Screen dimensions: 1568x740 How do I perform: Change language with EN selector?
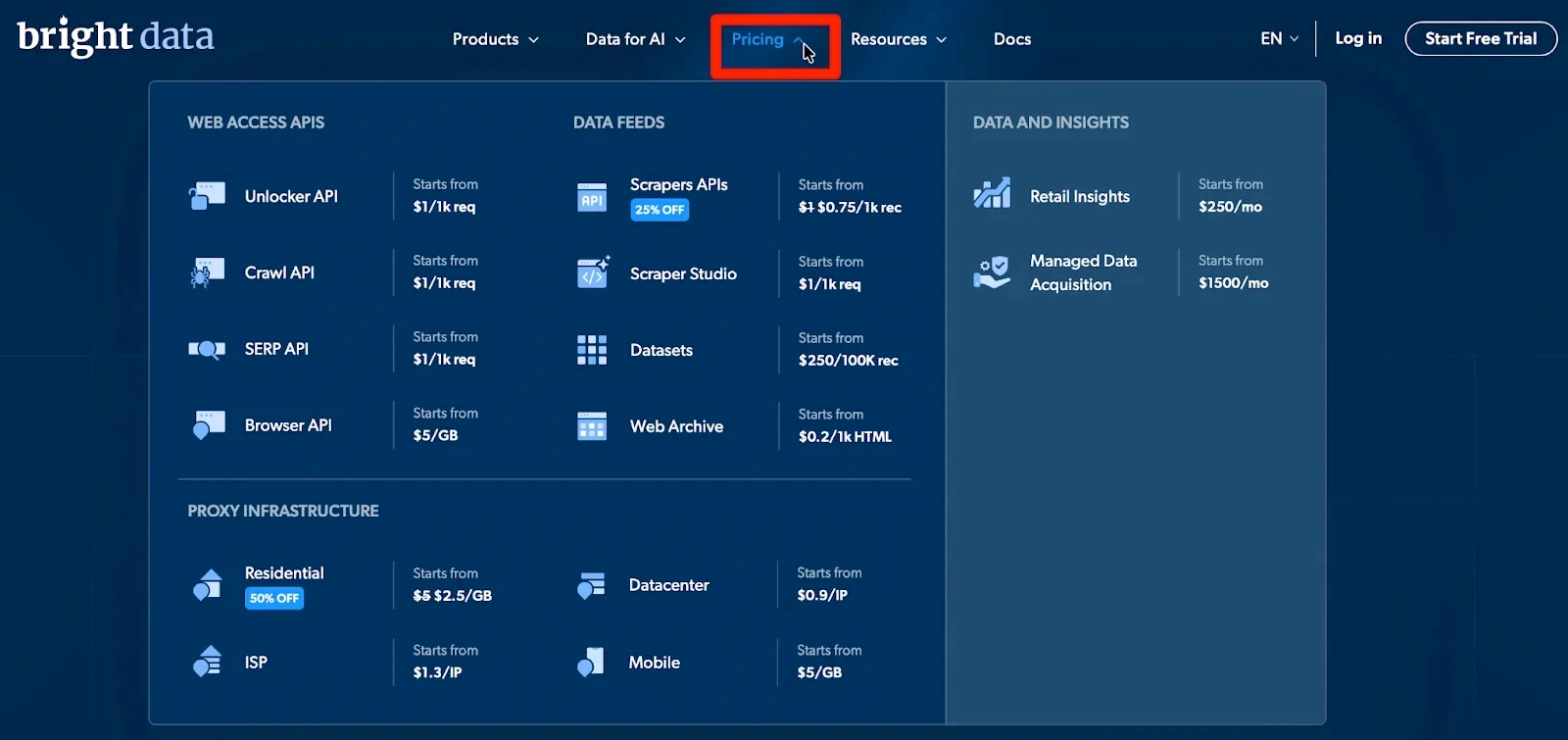coord(1279,39)
